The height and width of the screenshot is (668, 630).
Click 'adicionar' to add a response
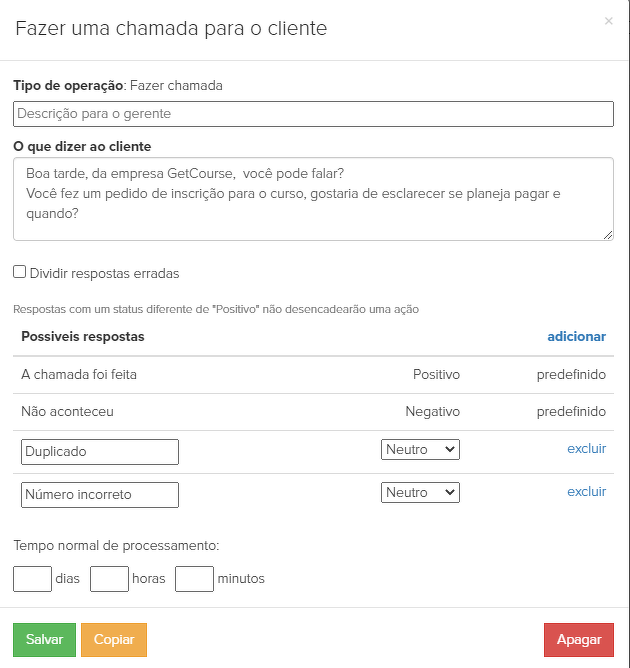point(576,337)
